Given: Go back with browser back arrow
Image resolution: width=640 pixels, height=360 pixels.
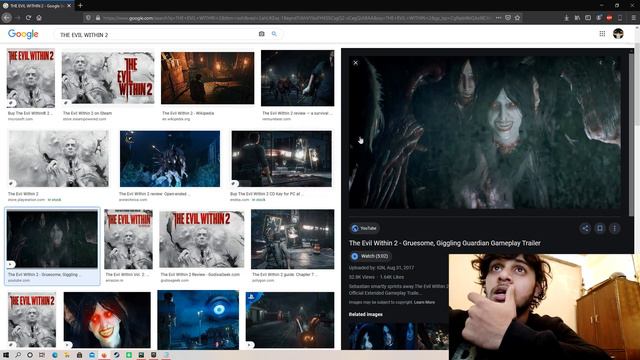Looking at the screenshot, I should point(7,18).
